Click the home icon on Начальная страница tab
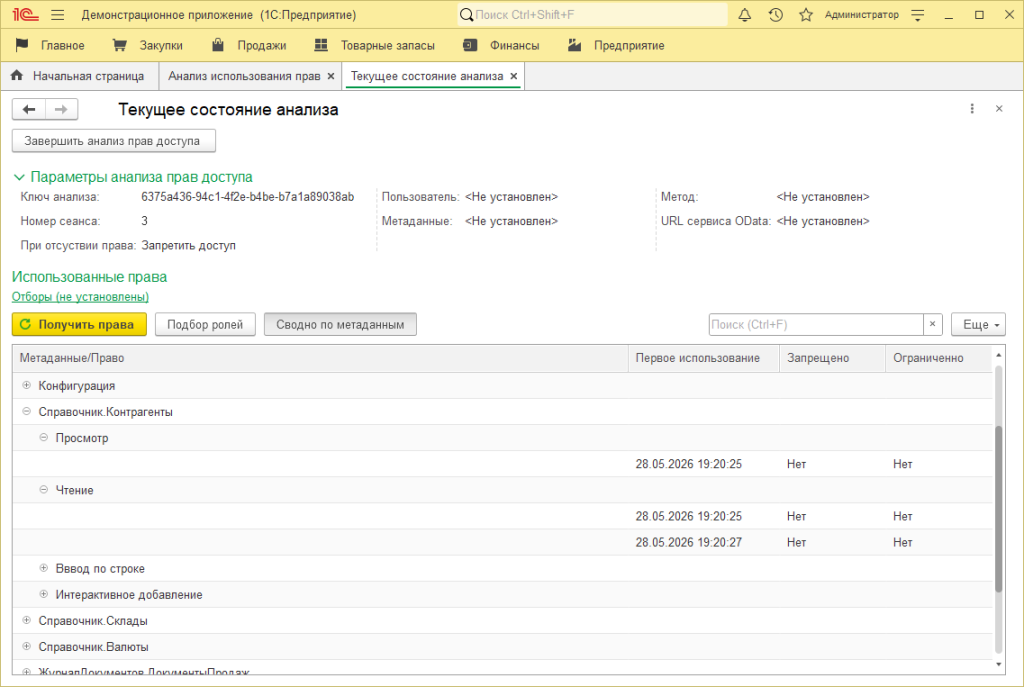This screenshot has width=1024, height=687. (18, 76)
